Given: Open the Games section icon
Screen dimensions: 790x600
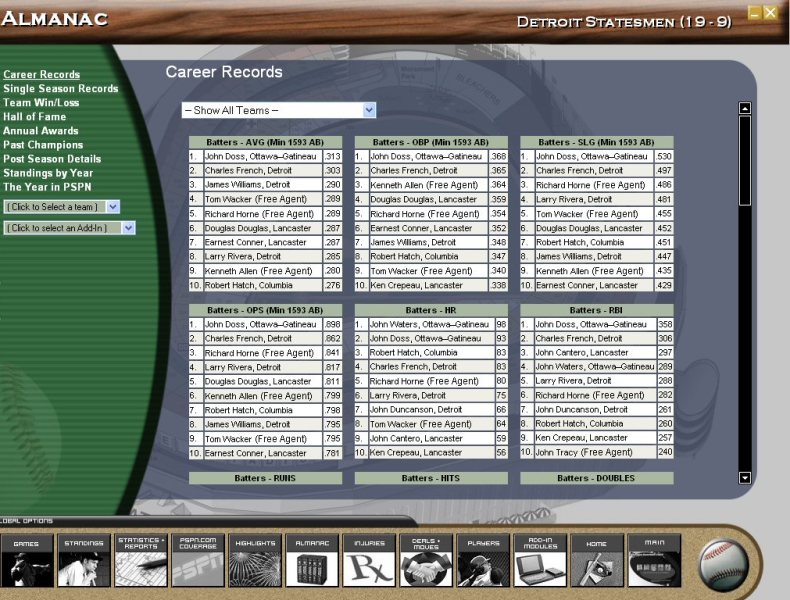Looking at the screenshot, I should 26,560.
